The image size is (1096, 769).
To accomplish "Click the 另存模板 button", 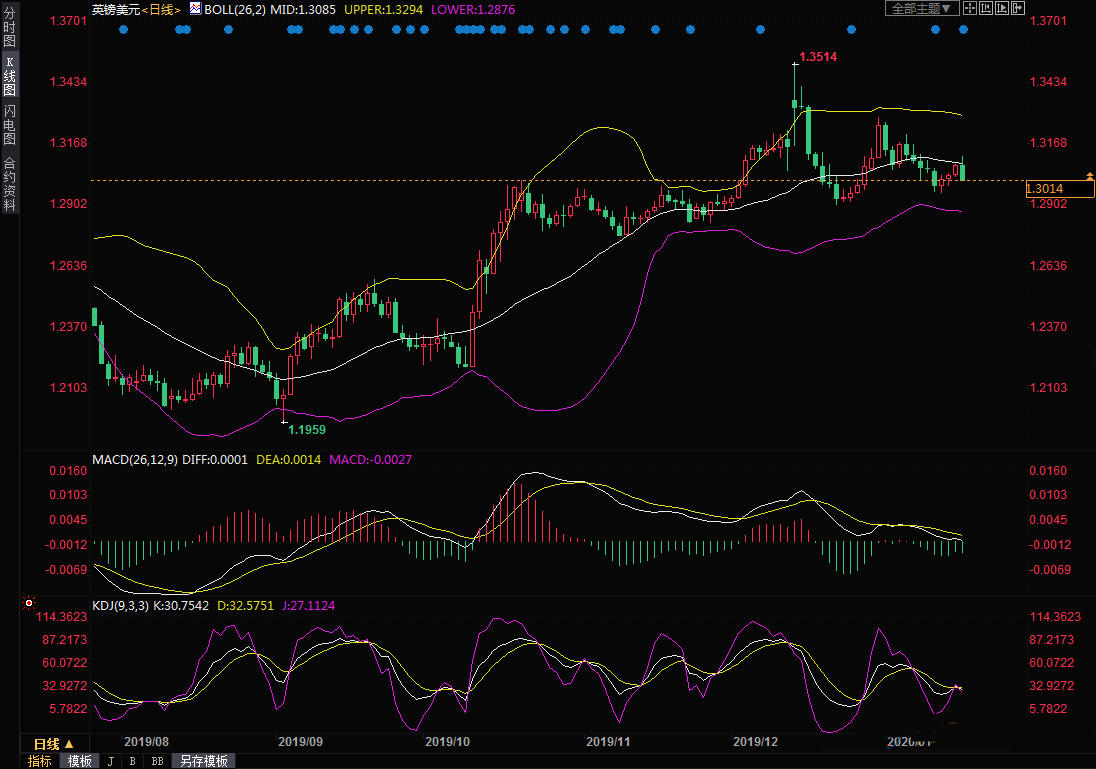I will click(x=203, y=761).
